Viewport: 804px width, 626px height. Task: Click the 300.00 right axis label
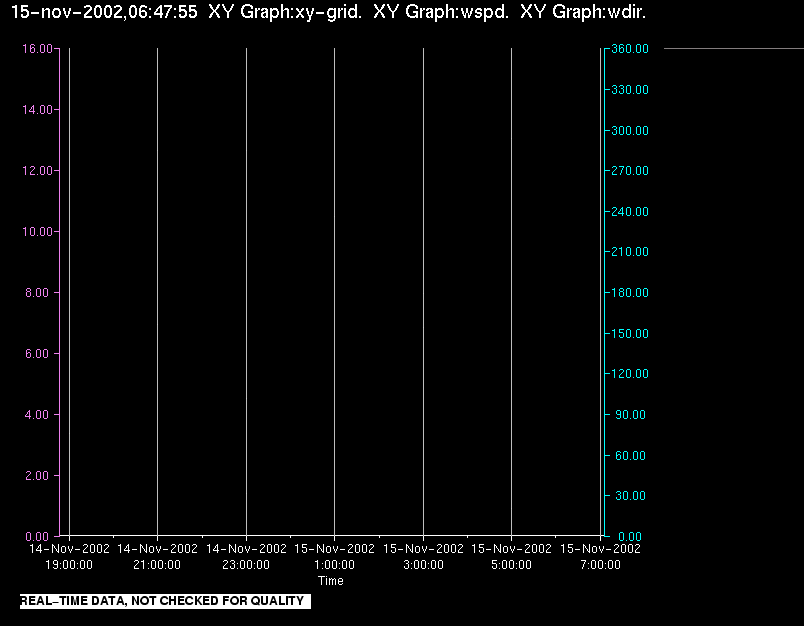pos(630,131)
